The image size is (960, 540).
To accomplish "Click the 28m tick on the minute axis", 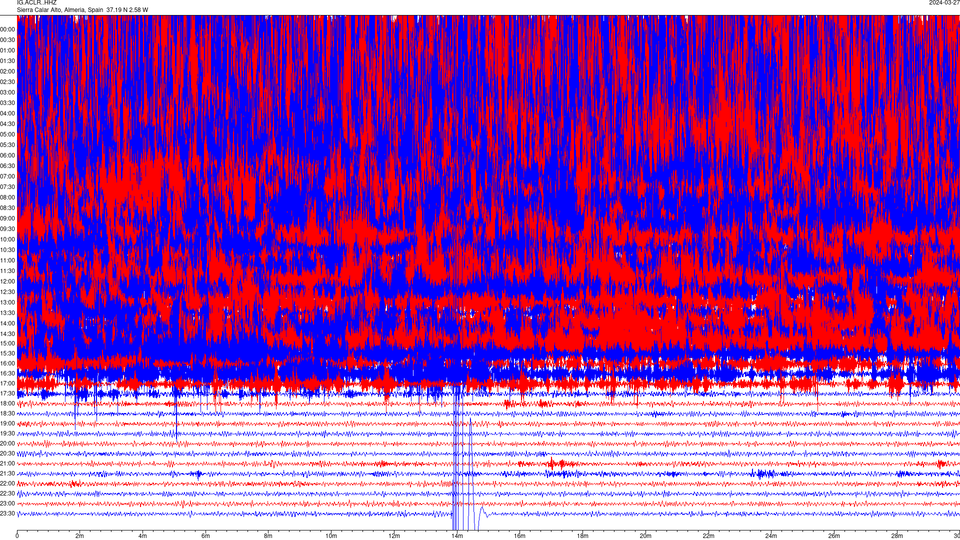I will click(x=897, y=536).
